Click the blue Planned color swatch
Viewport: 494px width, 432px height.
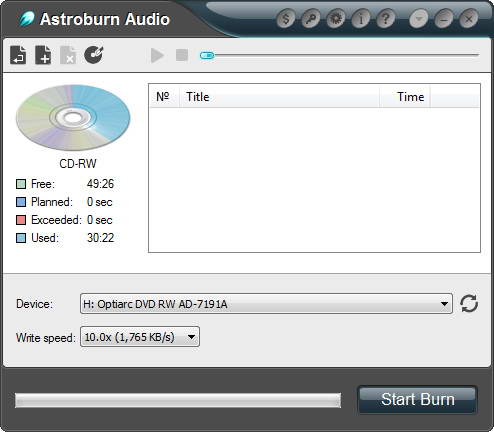click(21, 202)
